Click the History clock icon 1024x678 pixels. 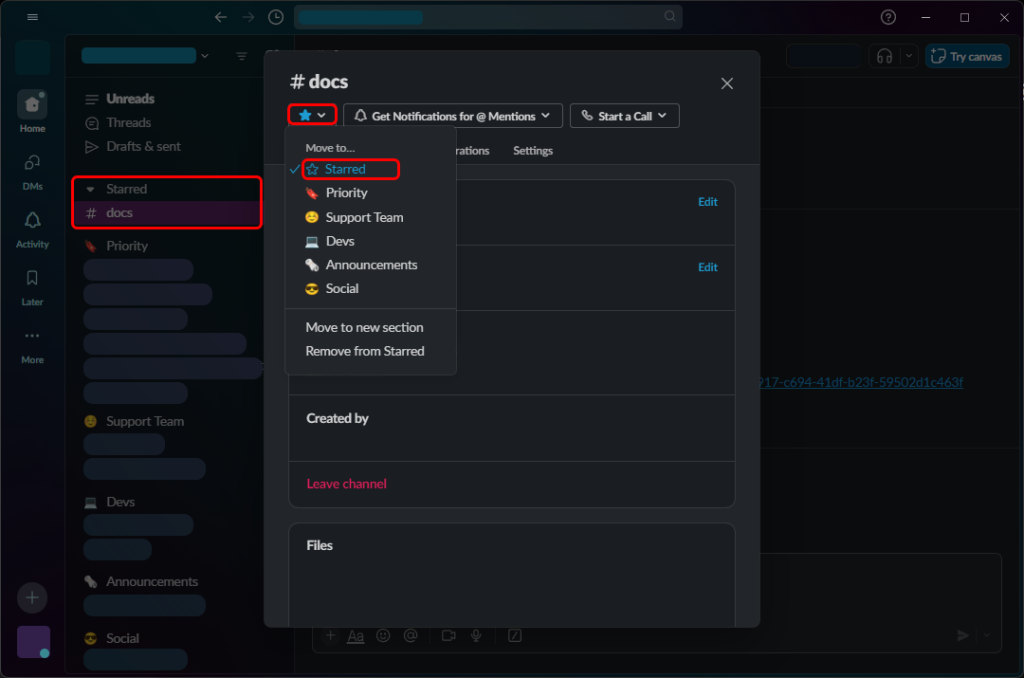(275, 17)
